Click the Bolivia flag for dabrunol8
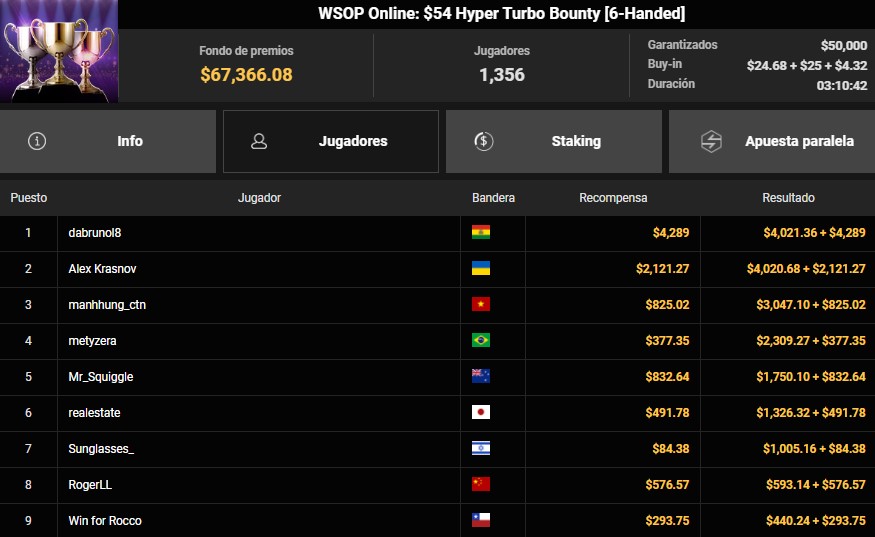This screenshot has width=875, height=537. pyautogui.click(x=480, y=232)
